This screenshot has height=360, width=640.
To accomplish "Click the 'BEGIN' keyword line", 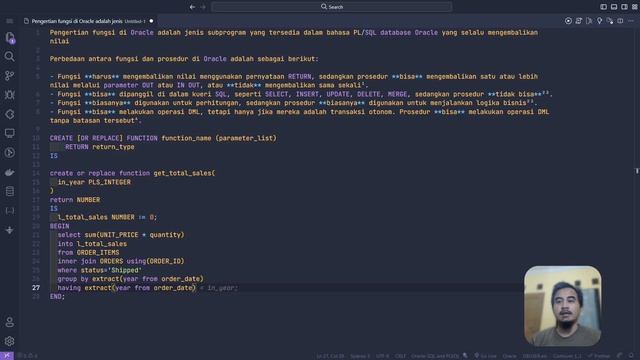I will pyautogui.click(x=60, y=226).
